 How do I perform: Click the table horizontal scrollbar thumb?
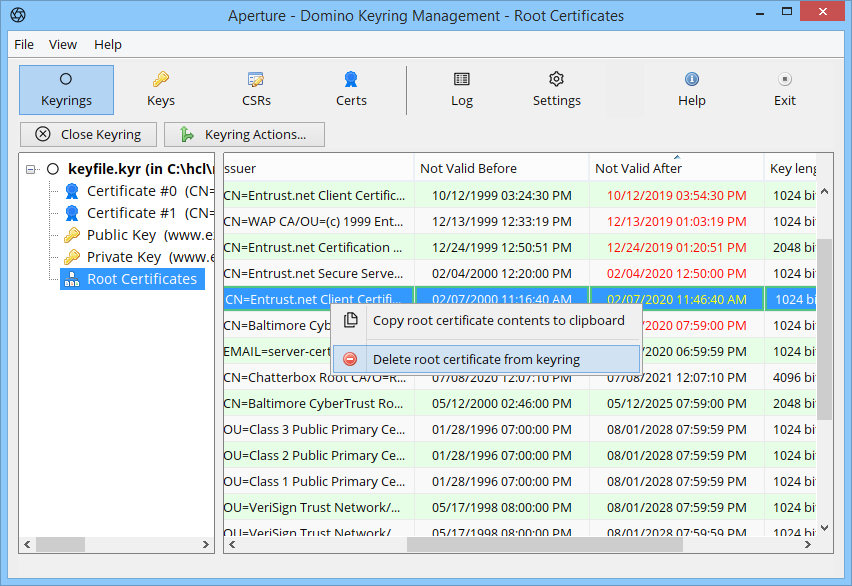[544, 544]
